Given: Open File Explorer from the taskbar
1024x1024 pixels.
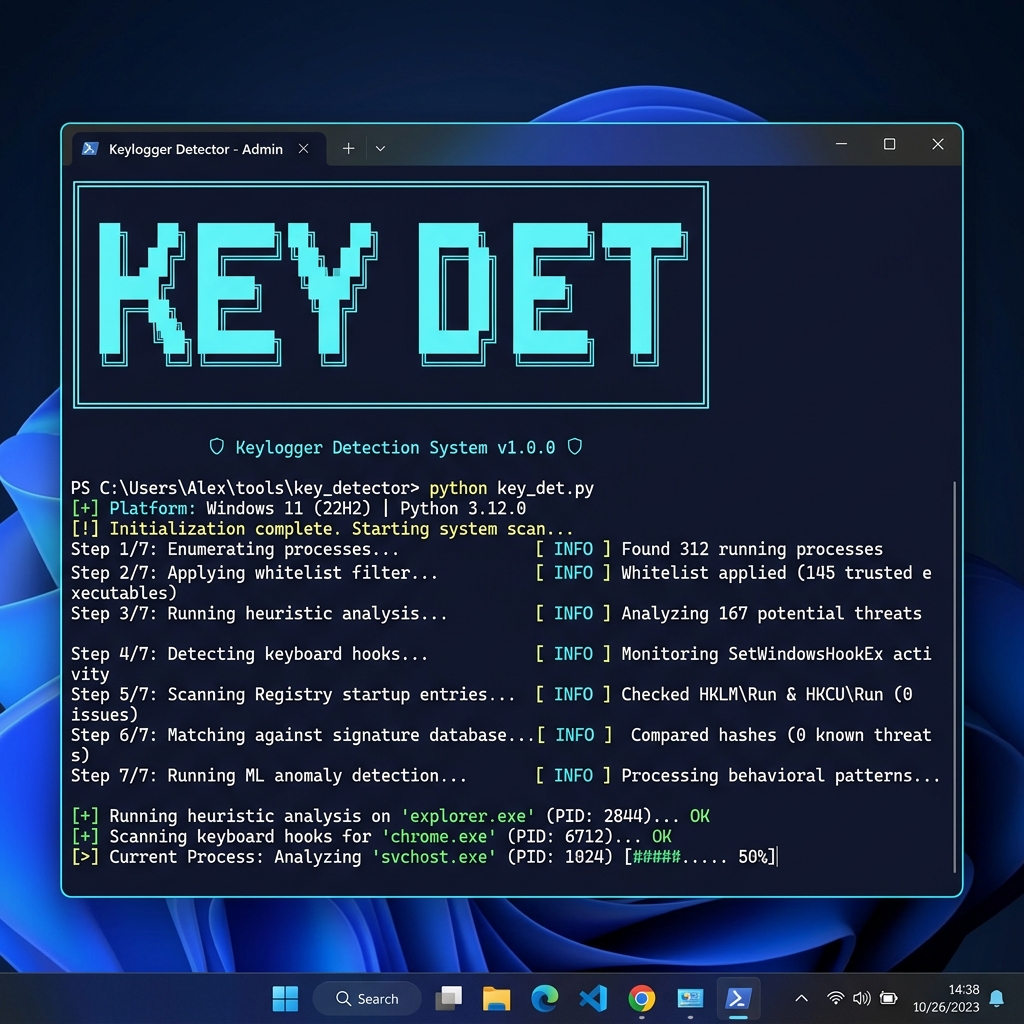Looking at the screenshot, I should pyautogui.click(x=496, y=998).
